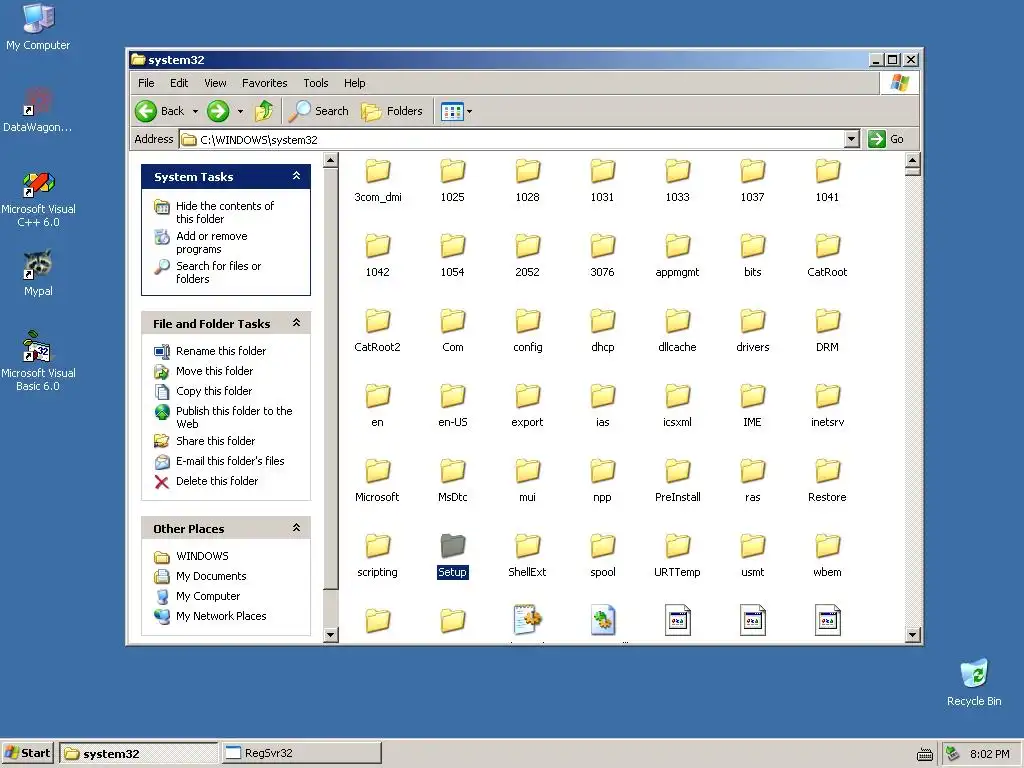This screenshot has width=1024, height=768.
Task: Select the inetsrv folder
Action: (x=827, y=406)
